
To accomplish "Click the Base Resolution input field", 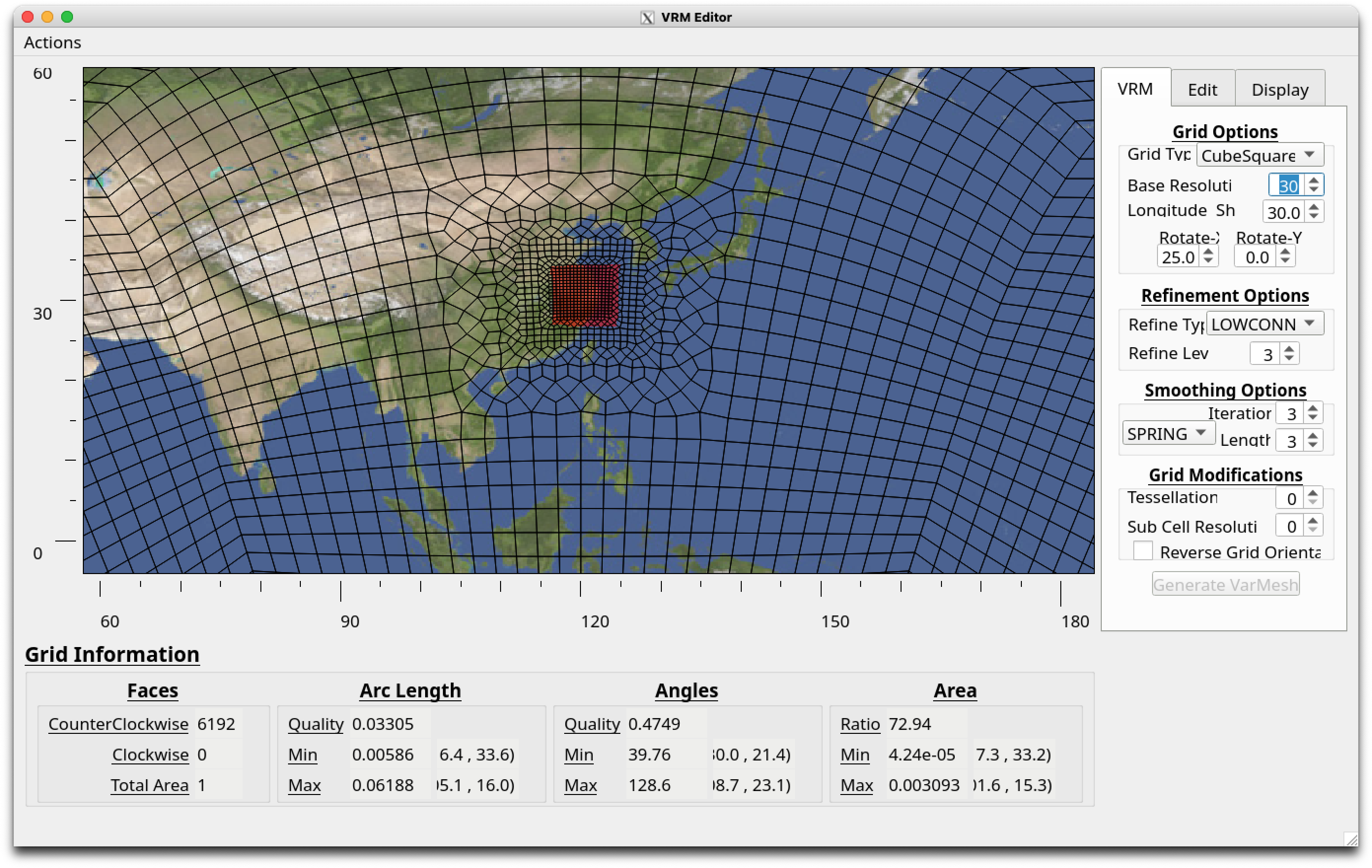I will pos(1287,185).
